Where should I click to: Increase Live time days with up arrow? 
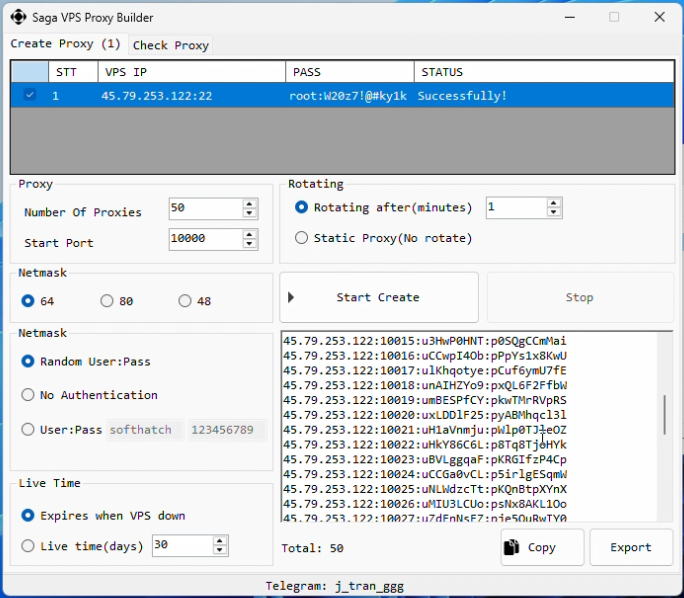[219, 541]
